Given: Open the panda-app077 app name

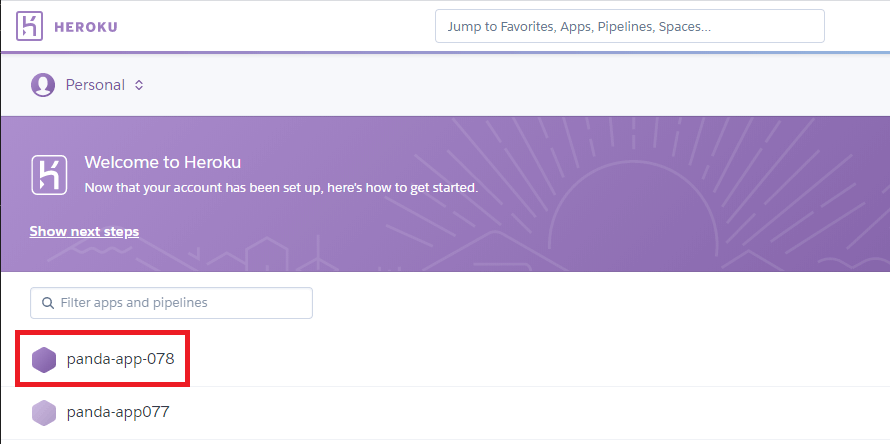Looking at the screenshot, I should click(x=118, y=412).
